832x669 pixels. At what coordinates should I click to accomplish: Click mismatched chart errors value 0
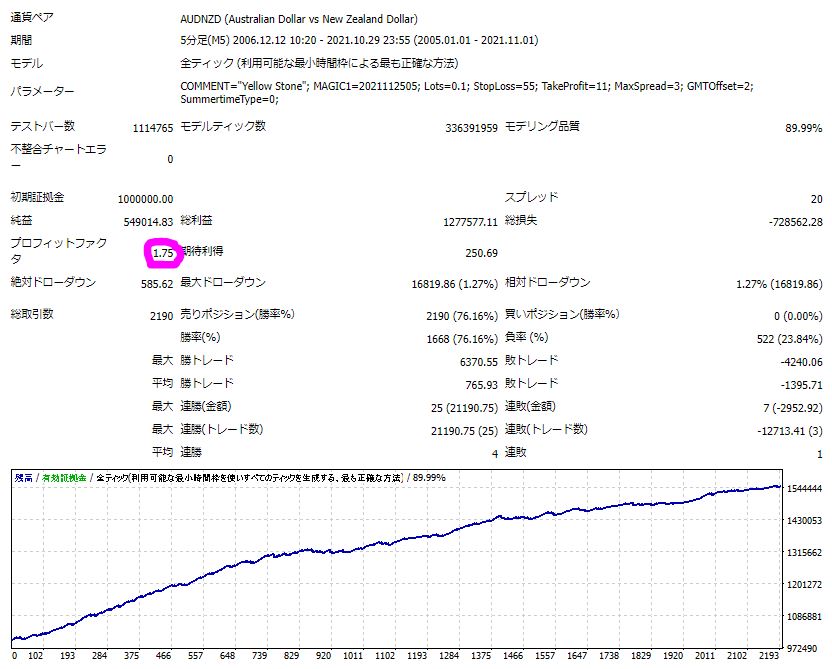pos(170,159)
